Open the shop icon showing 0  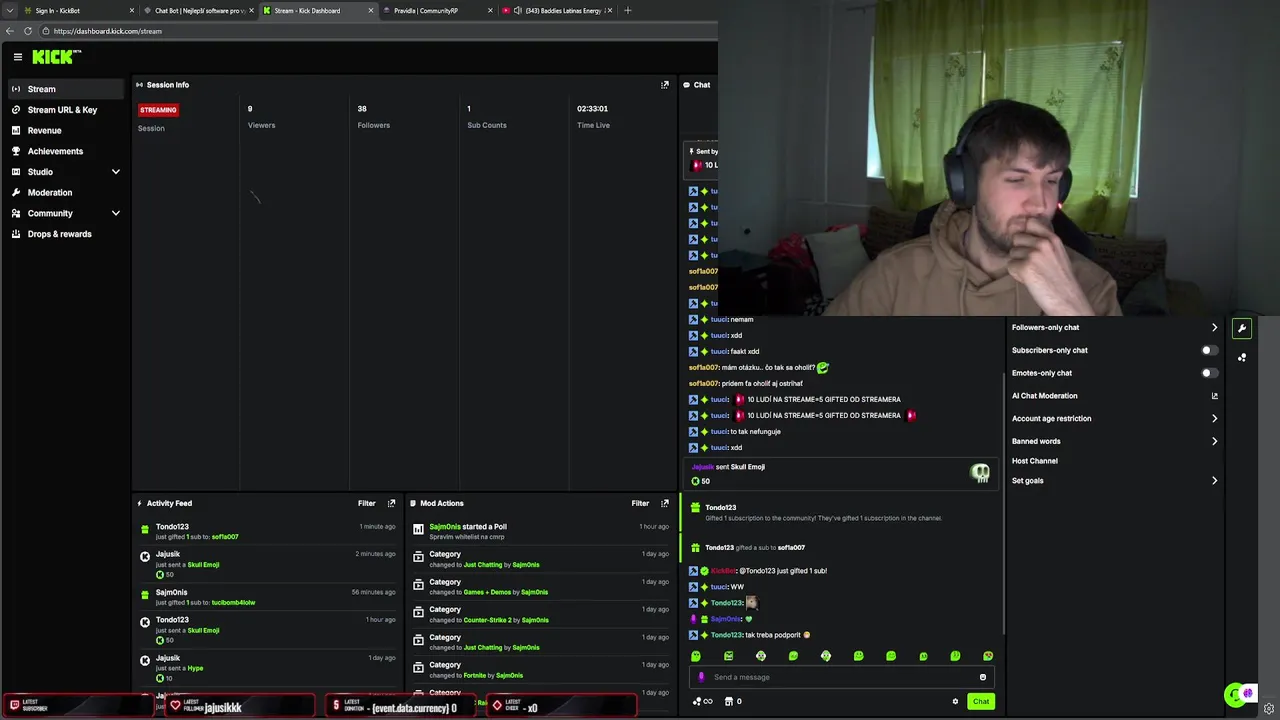pyautogui.click(x=732, y=701)
